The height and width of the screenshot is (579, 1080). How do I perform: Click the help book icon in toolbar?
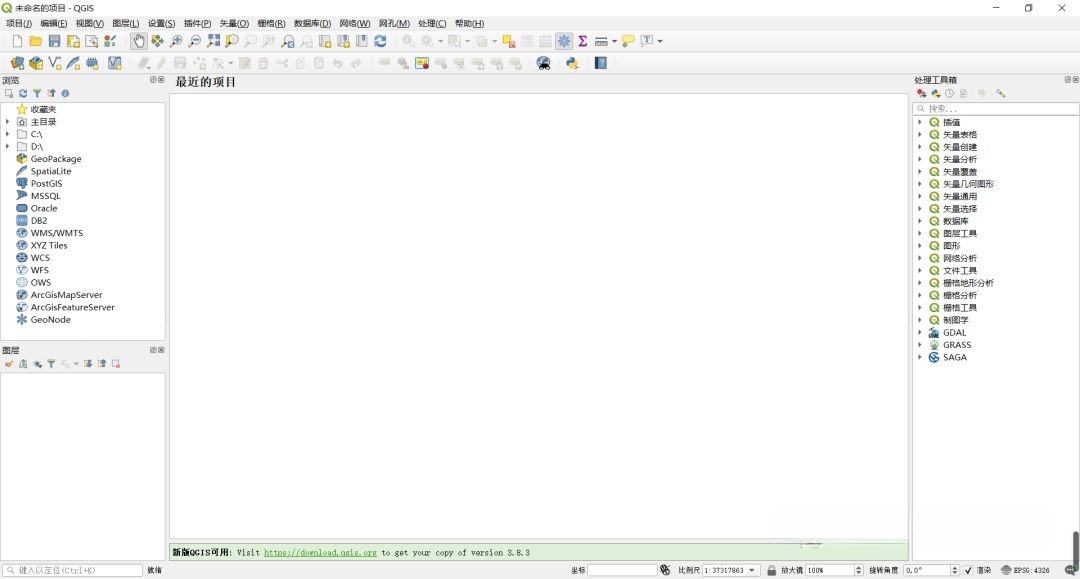tap(601, 63)
